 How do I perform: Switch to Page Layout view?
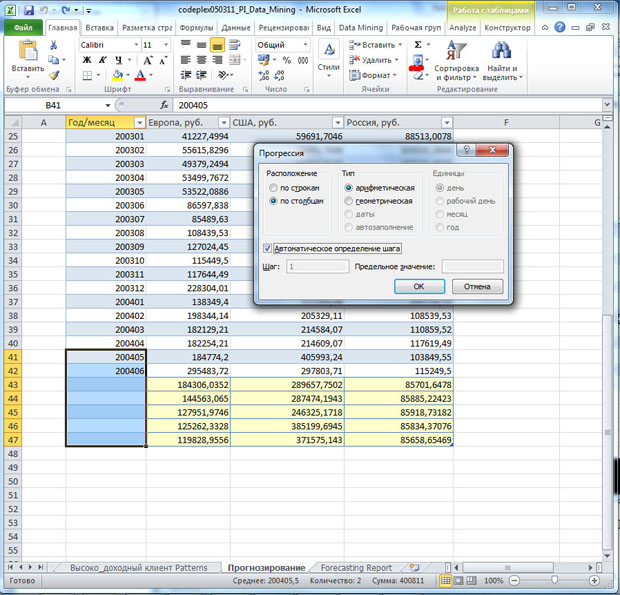(459, 580)
